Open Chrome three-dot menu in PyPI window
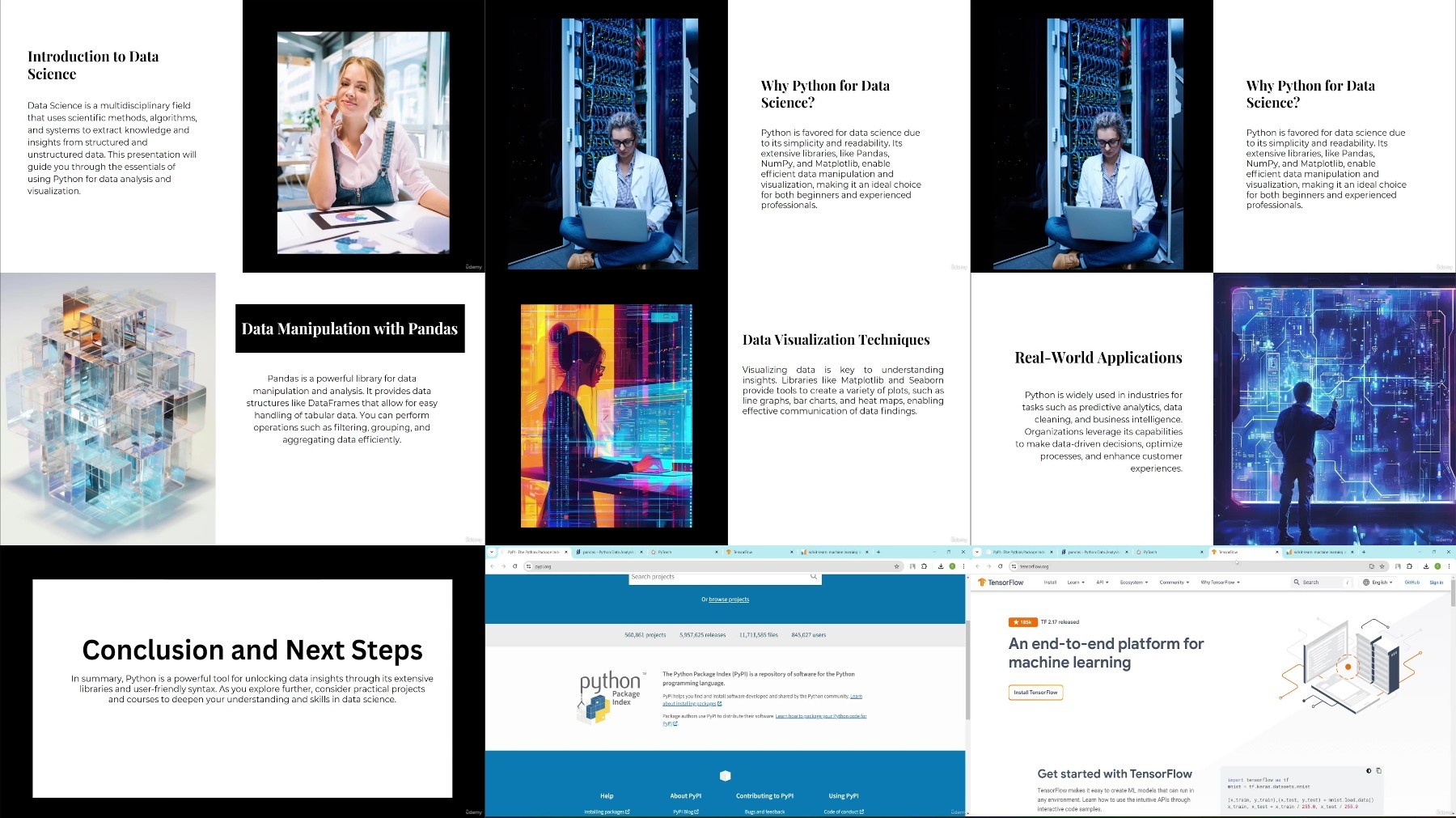Viewport: 1456px width, 818px height. click(x=963, y=566)
